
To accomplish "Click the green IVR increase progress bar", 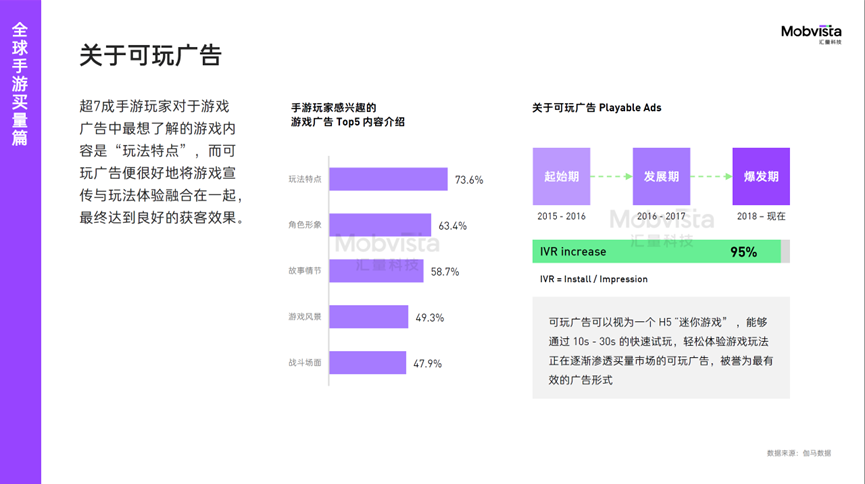I will tap(656, 251).
